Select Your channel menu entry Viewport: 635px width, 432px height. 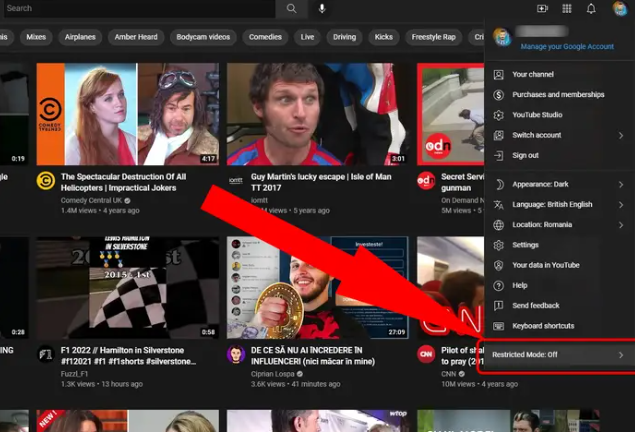(560, 74)
